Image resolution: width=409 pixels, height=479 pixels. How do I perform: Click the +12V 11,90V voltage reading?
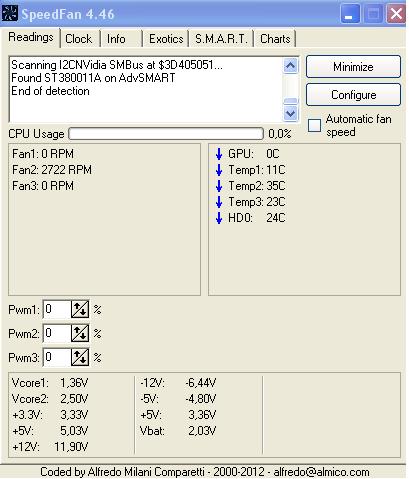click(x=50, y=447)
